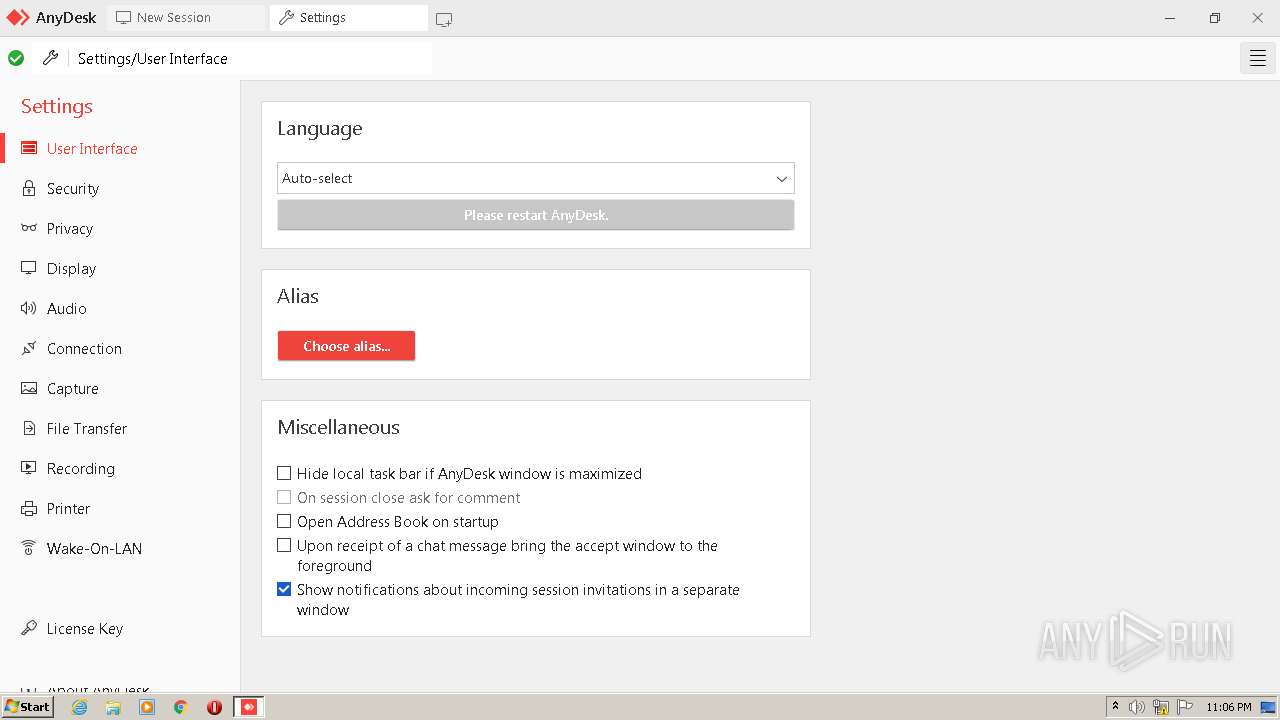Click the green connection status checkmark icon
This screenshot has height=720, width=1280.
click(x=16, y=58)
